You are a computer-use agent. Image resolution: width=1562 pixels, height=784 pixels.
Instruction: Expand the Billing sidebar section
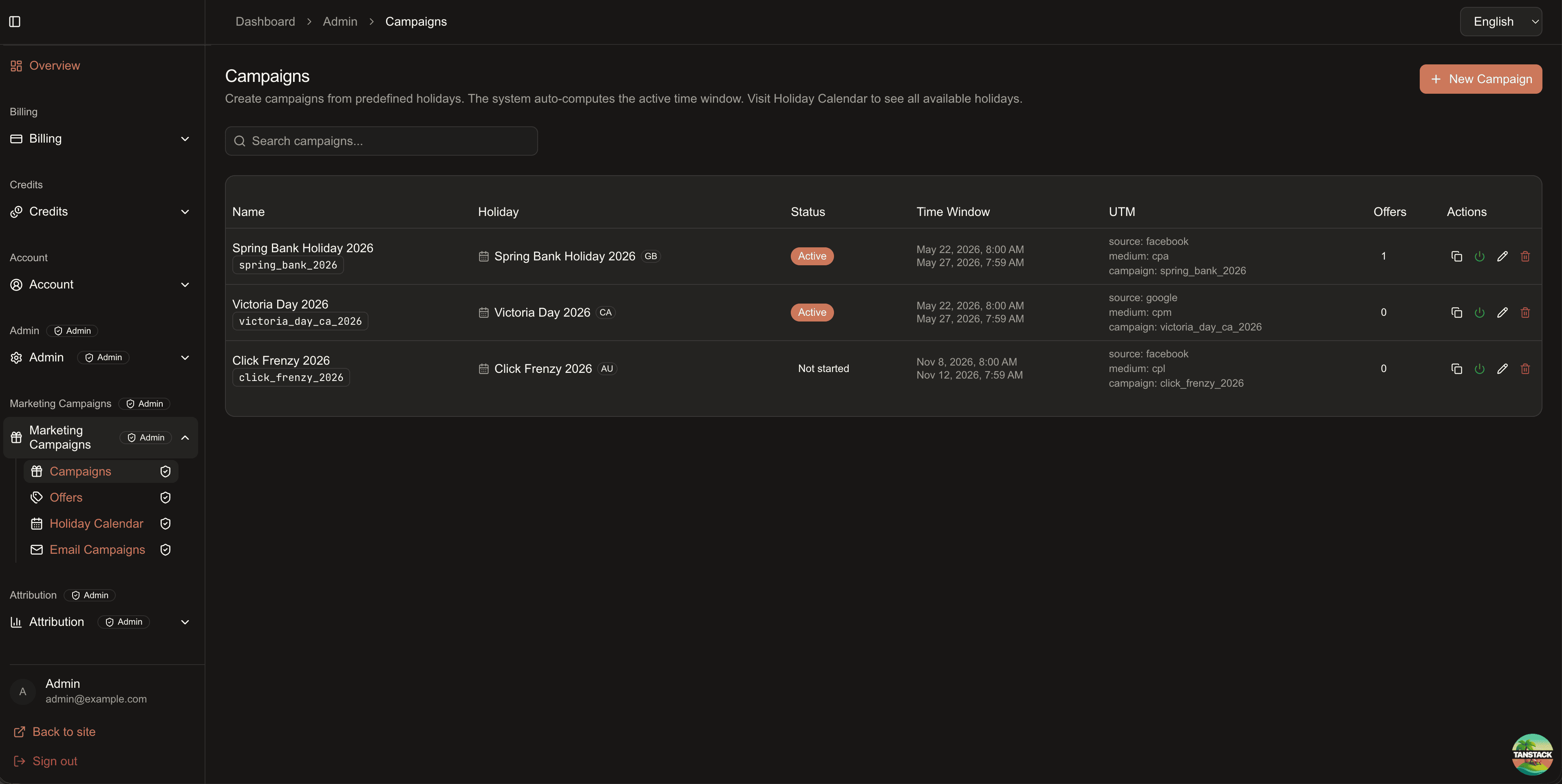pos(100,139)
